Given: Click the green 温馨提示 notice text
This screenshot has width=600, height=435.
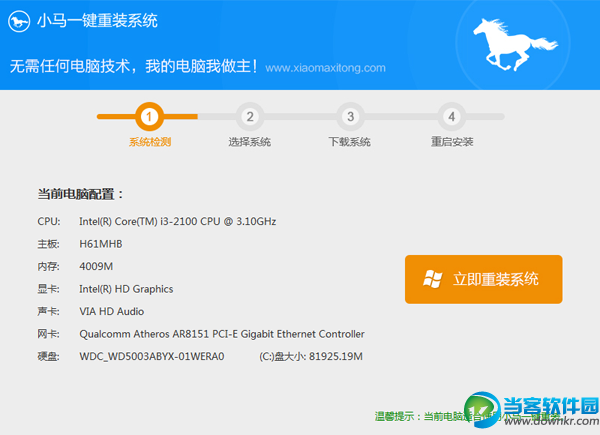Looking at the screenshot, I should pyautogui.click(x=467, y=416).
